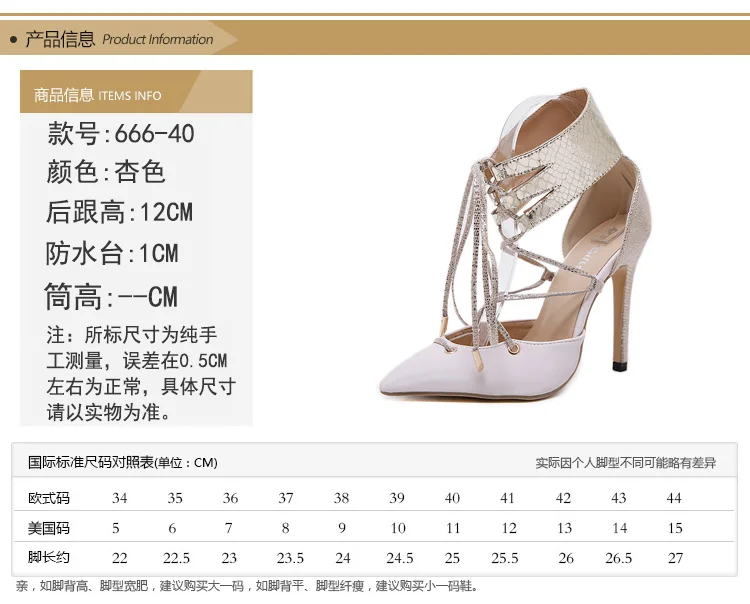Click foot length 24.5 cell
Image resolution: width=750 pixels, height=604 pixels.
pos(400,558)
